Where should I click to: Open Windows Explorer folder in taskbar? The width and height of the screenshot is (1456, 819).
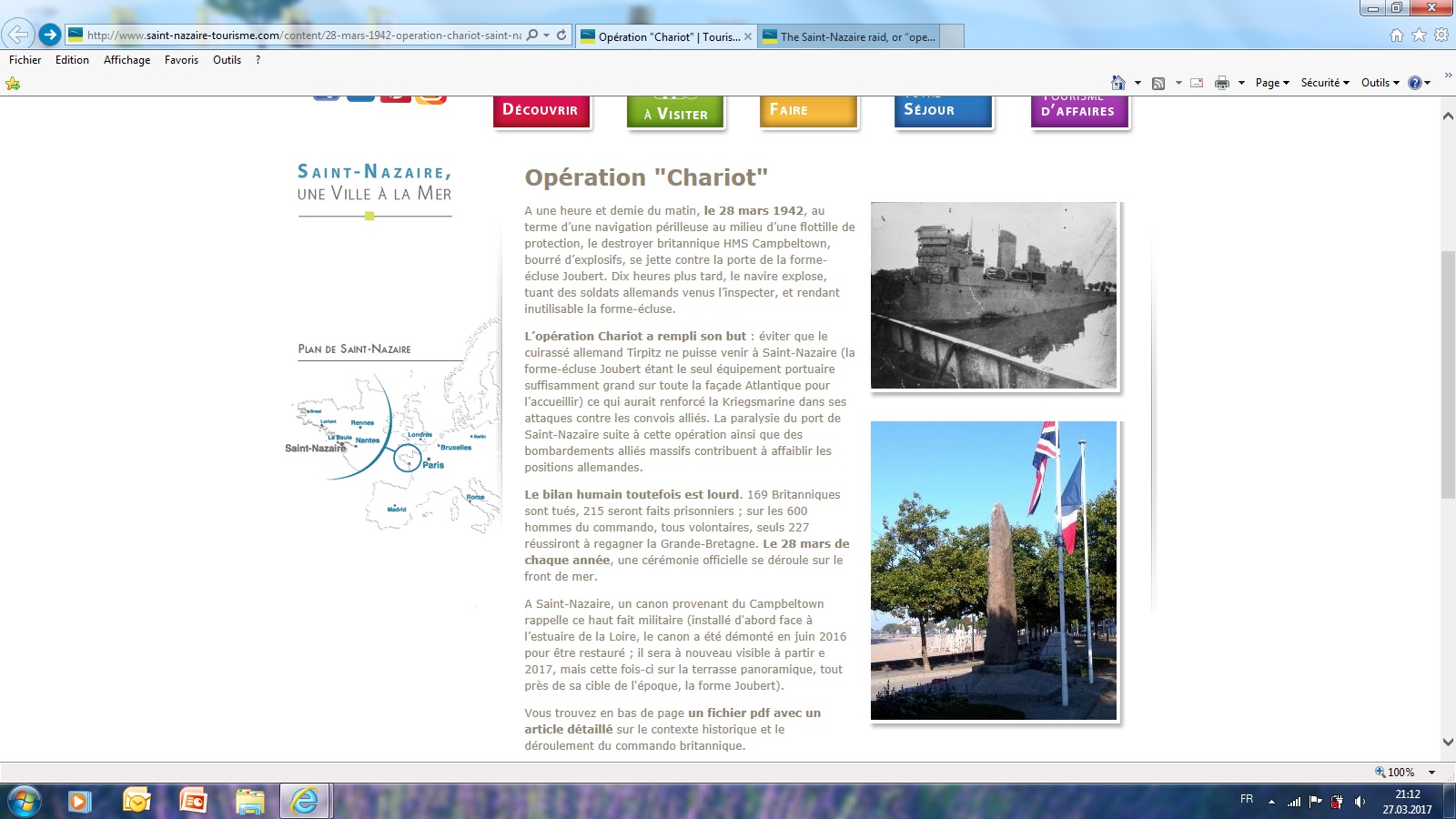click(x=249, y=802)
